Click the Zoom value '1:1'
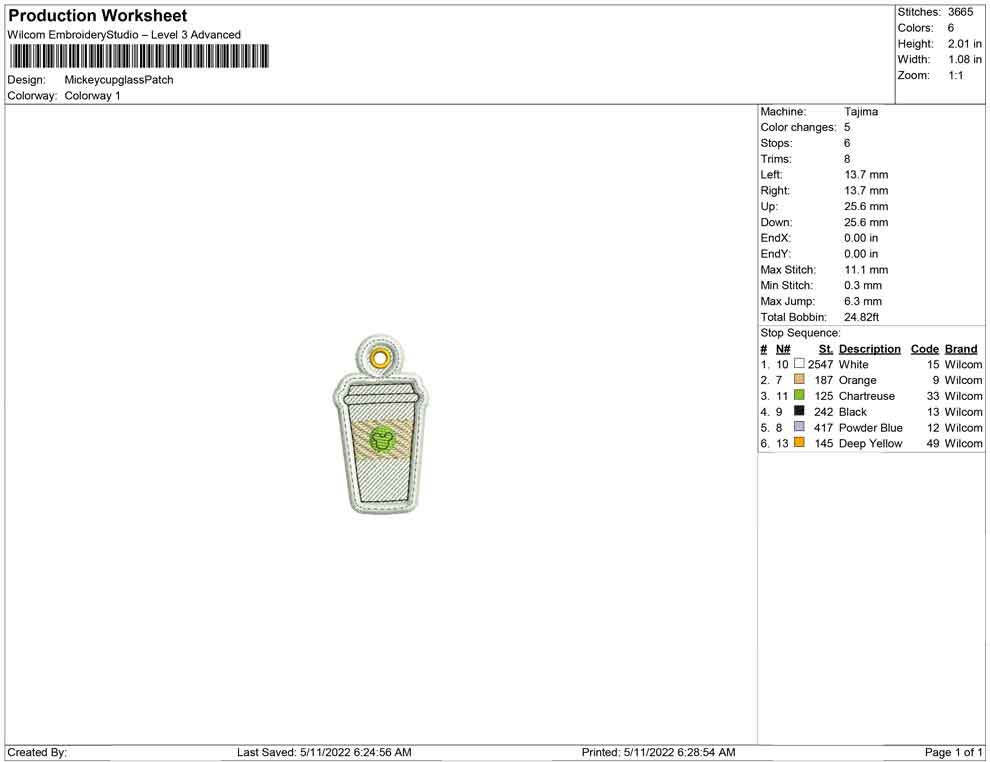The image size is (990, 762). pyautogui.click(x=955, y=75)
